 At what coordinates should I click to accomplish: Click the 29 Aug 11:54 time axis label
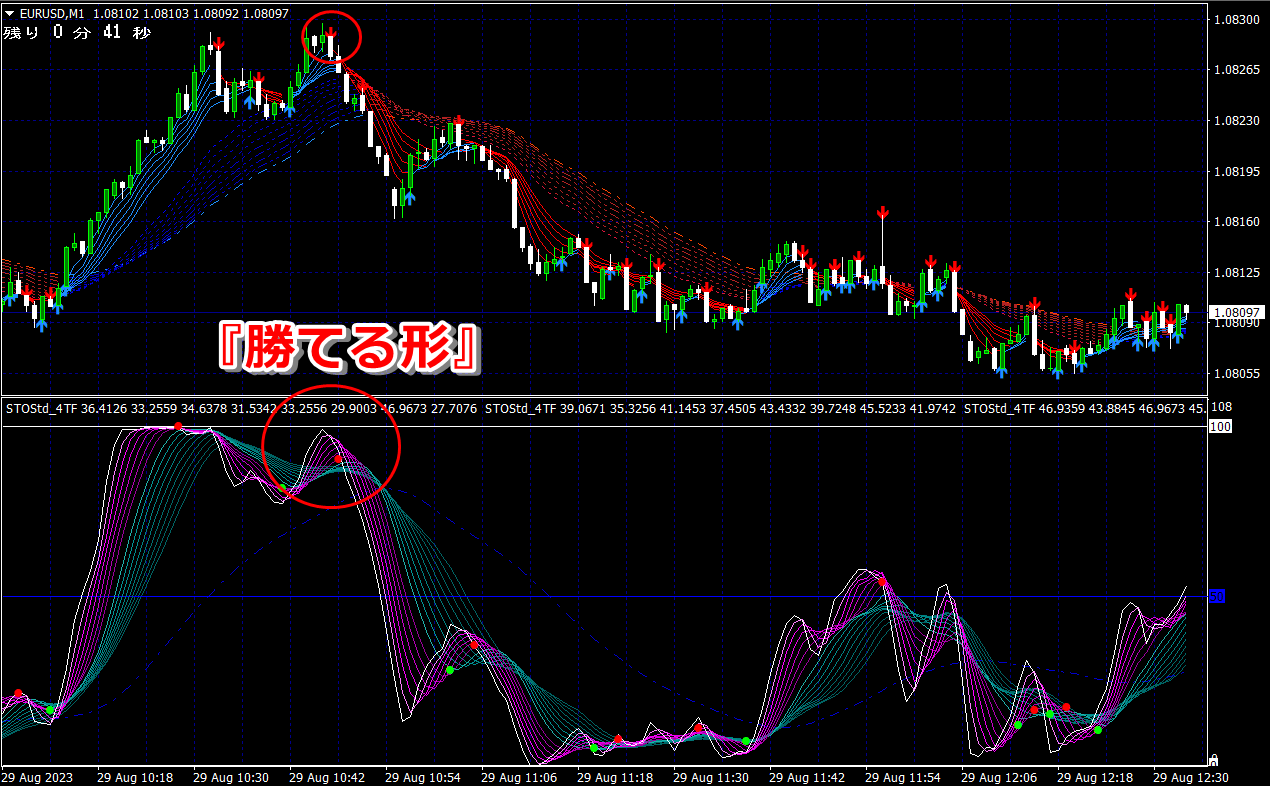click(x=904, y=777)
